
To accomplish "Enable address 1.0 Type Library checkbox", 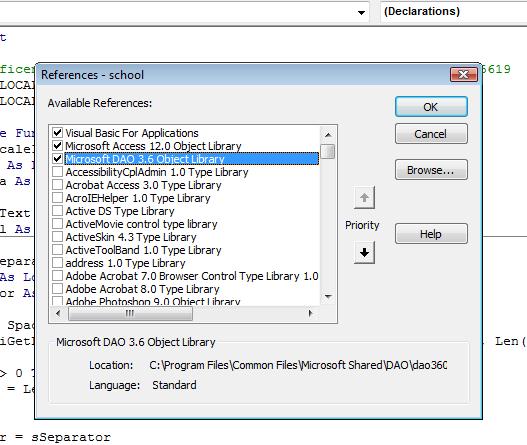I will 57,262.
